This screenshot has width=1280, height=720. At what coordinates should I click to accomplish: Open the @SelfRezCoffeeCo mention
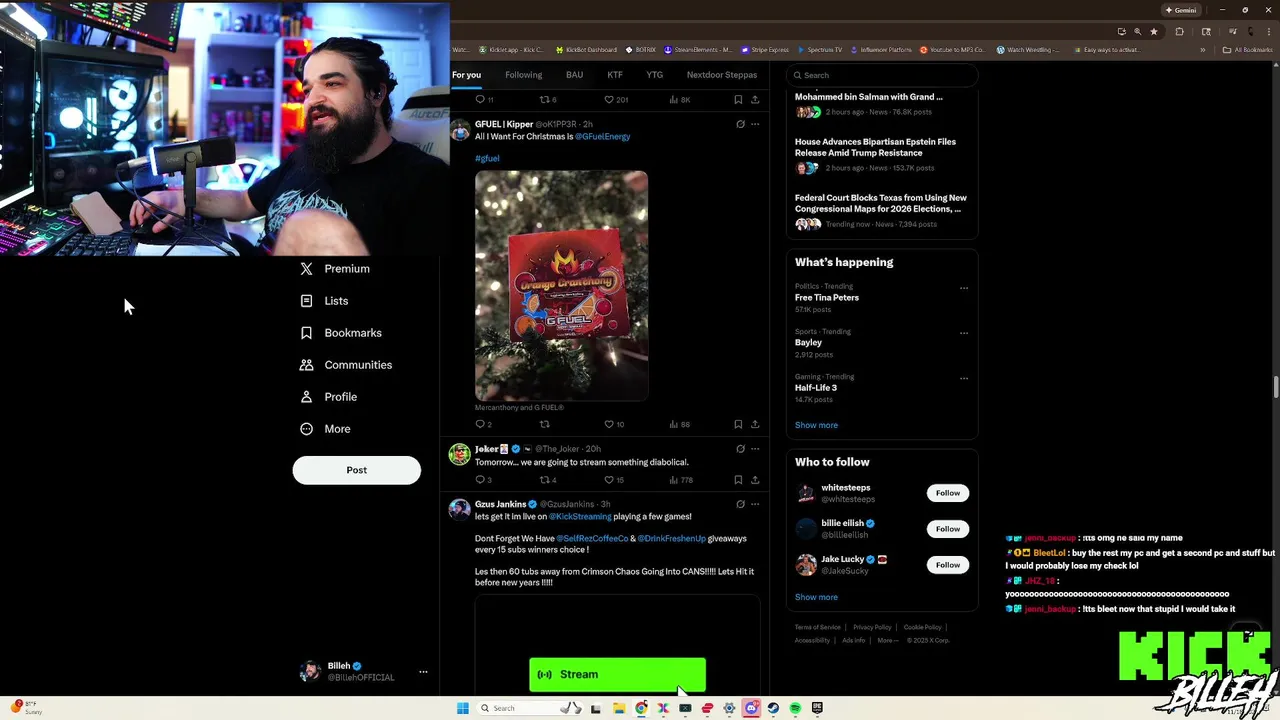tap(592, 539)
